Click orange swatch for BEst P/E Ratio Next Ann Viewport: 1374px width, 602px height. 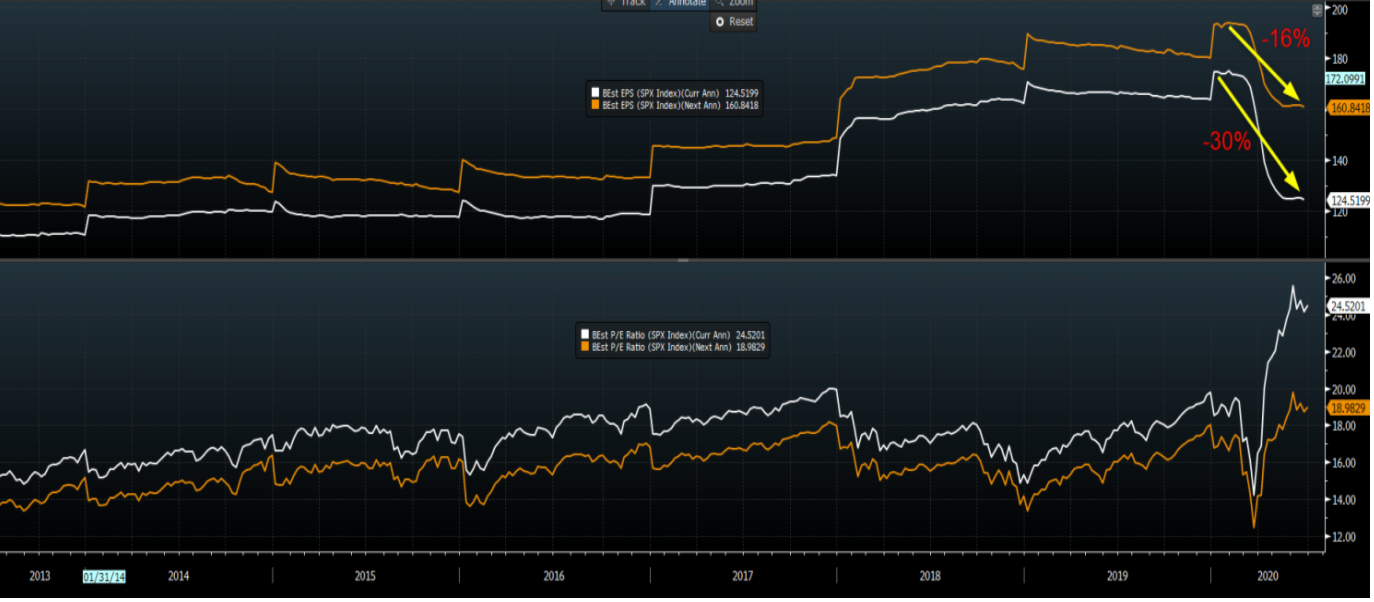pyautogui.click(x=585, y=346)
